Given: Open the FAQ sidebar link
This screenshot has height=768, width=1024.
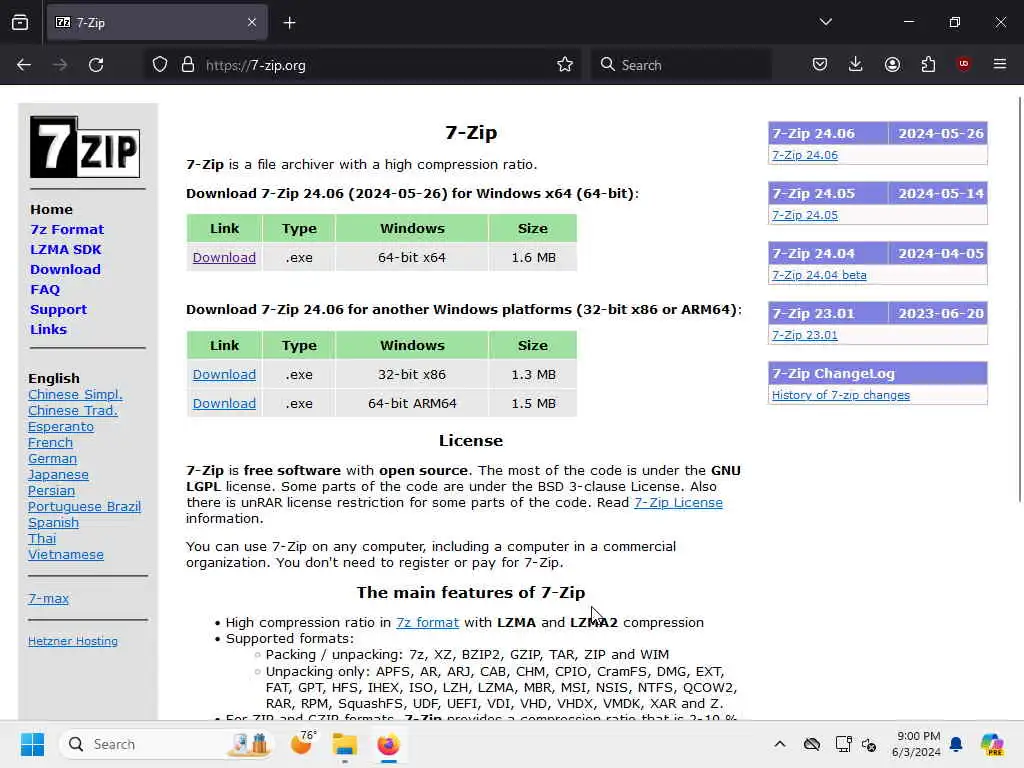Looking at the screenshot, I should coord(45,289).
